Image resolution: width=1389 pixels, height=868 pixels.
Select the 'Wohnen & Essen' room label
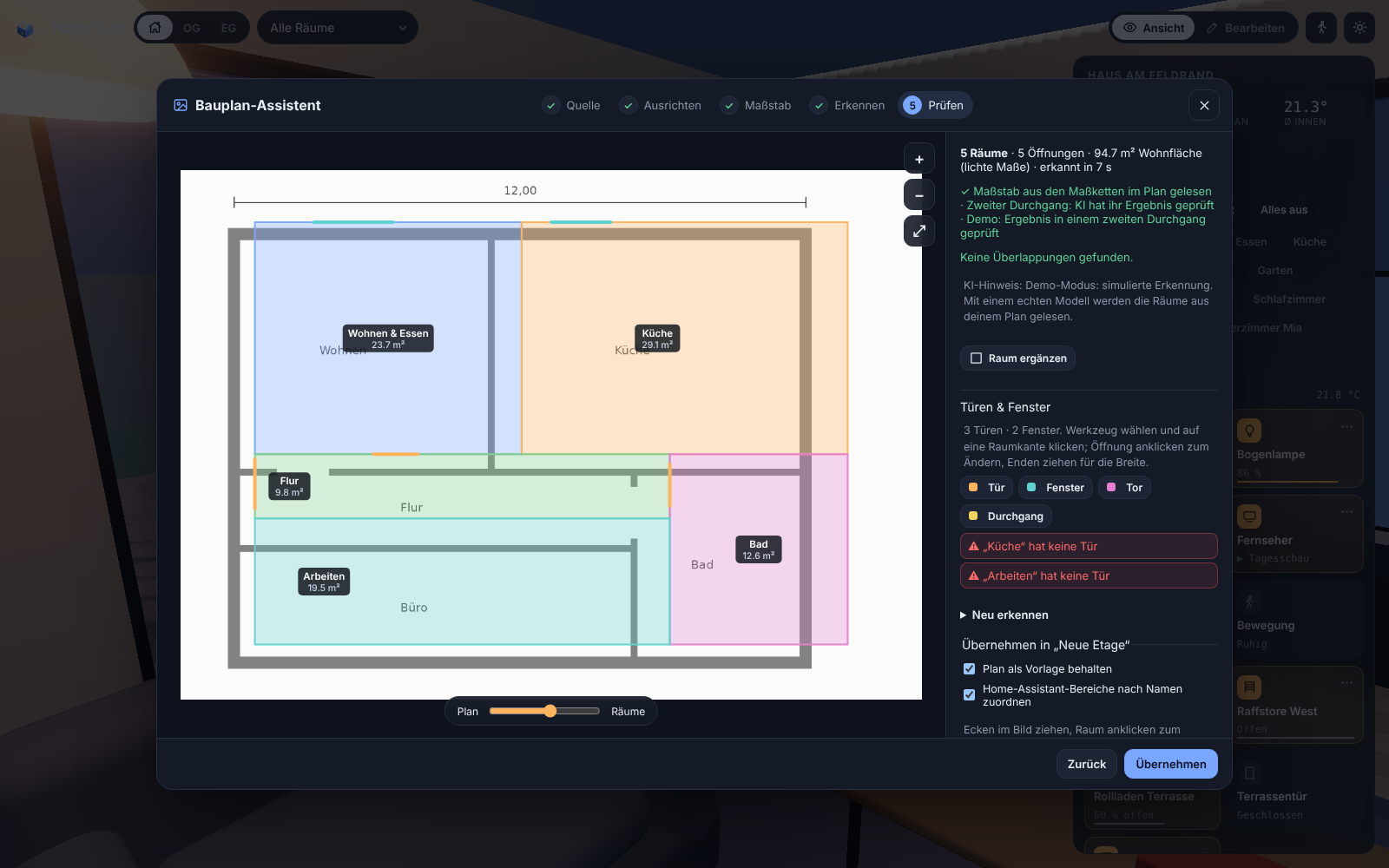388,339
